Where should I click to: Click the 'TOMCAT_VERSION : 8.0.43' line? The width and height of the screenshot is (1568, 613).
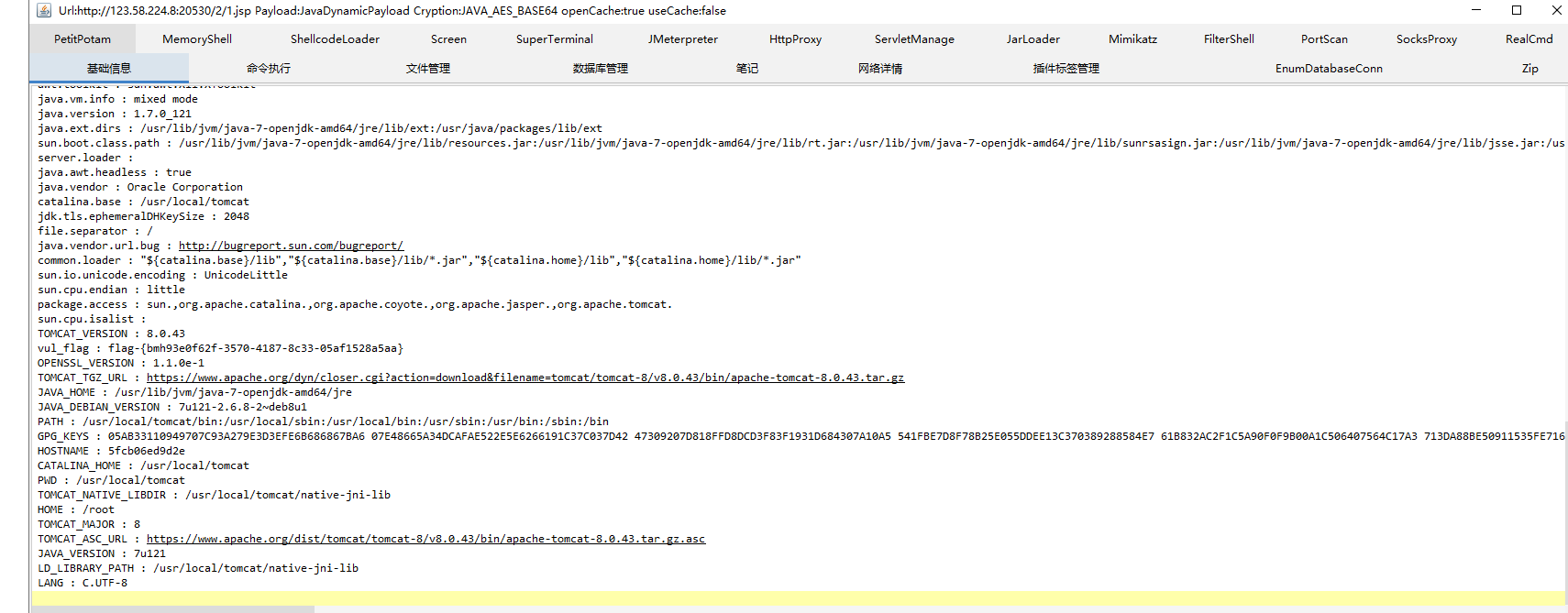pos(111,334)
